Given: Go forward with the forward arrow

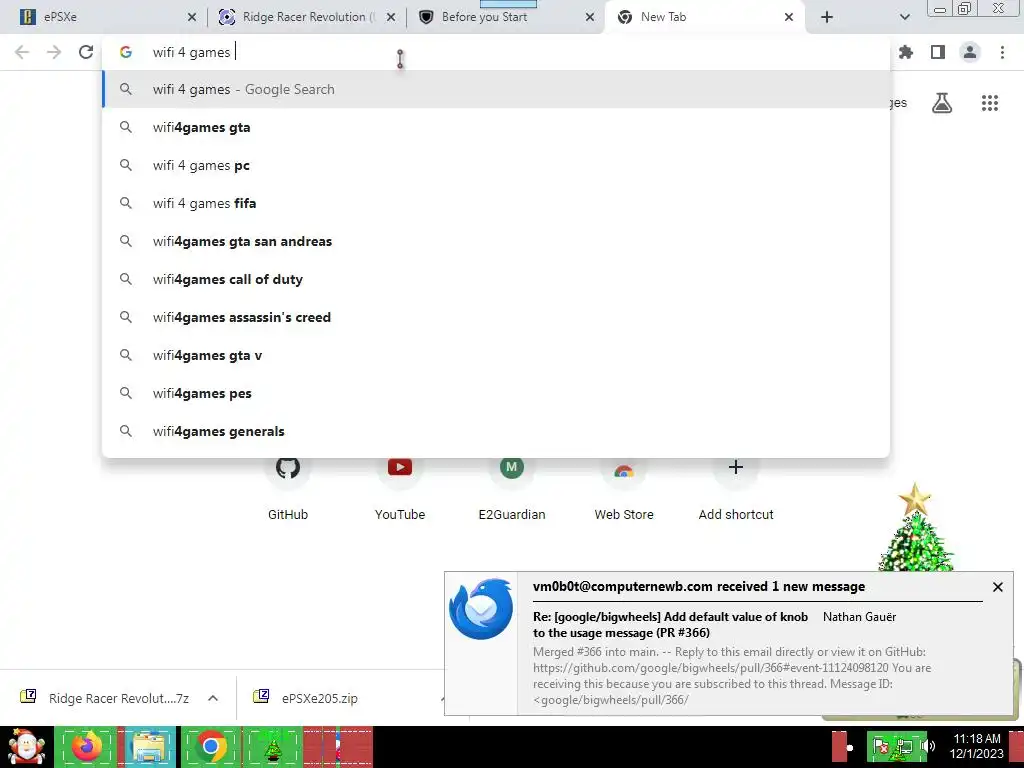Looking at the screenshot, I should (54, 52).
